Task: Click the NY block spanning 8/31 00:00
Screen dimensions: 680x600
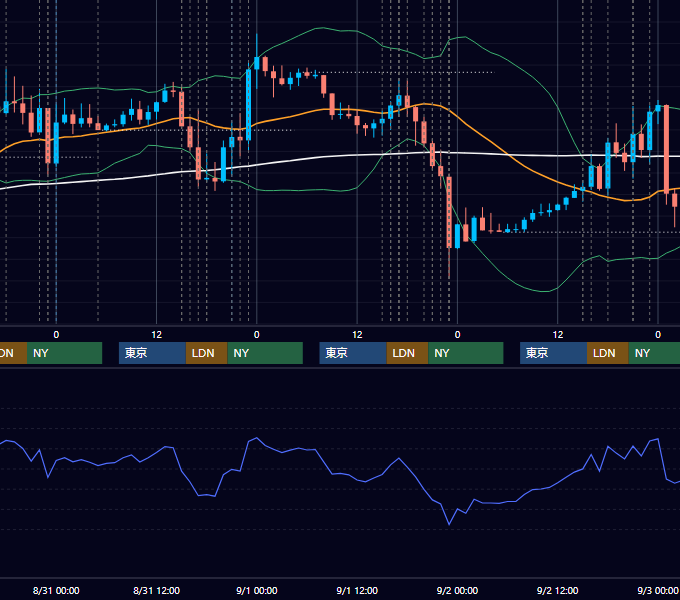Action: click(x=64, y=353)
